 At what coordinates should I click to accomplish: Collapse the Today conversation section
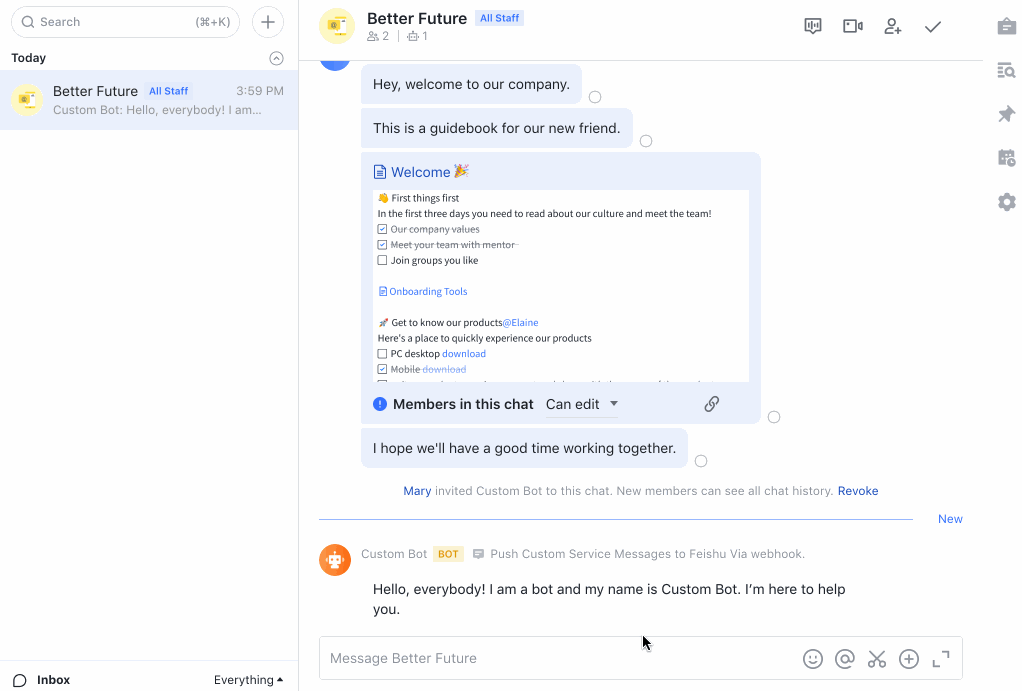[x=277, y=58]
